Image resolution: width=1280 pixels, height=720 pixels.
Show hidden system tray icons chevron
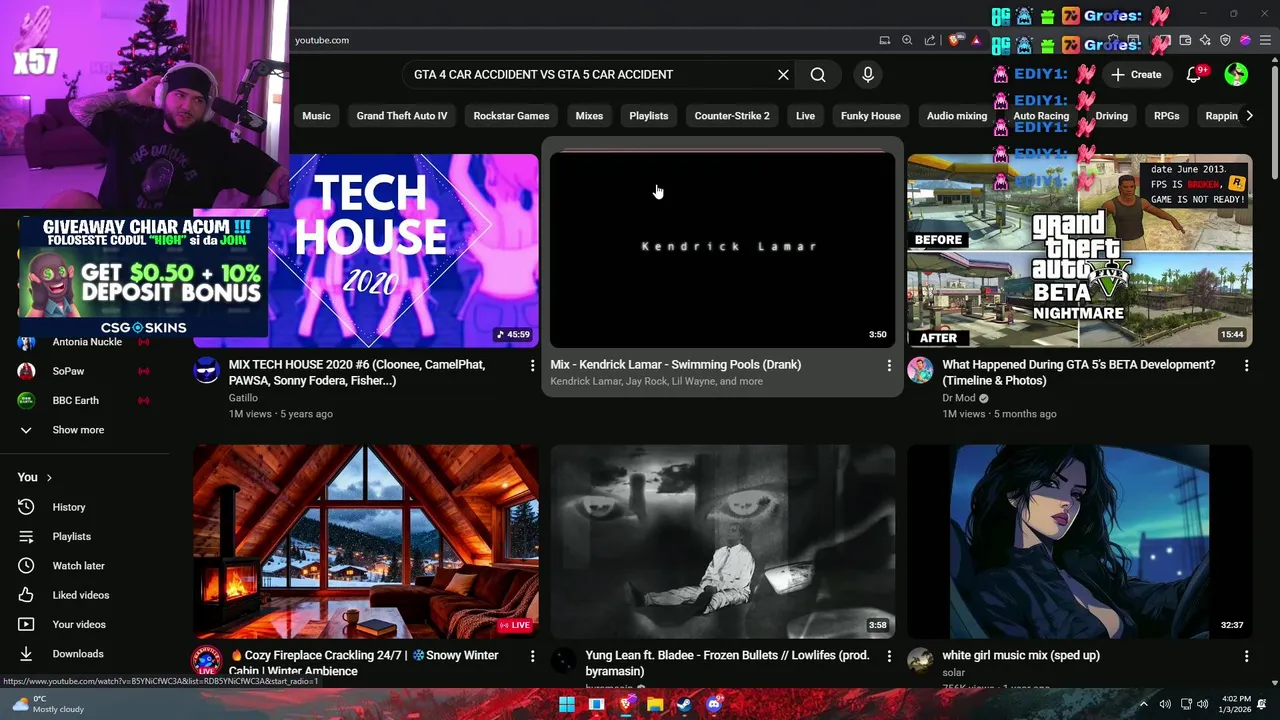tap(1144, 704)
